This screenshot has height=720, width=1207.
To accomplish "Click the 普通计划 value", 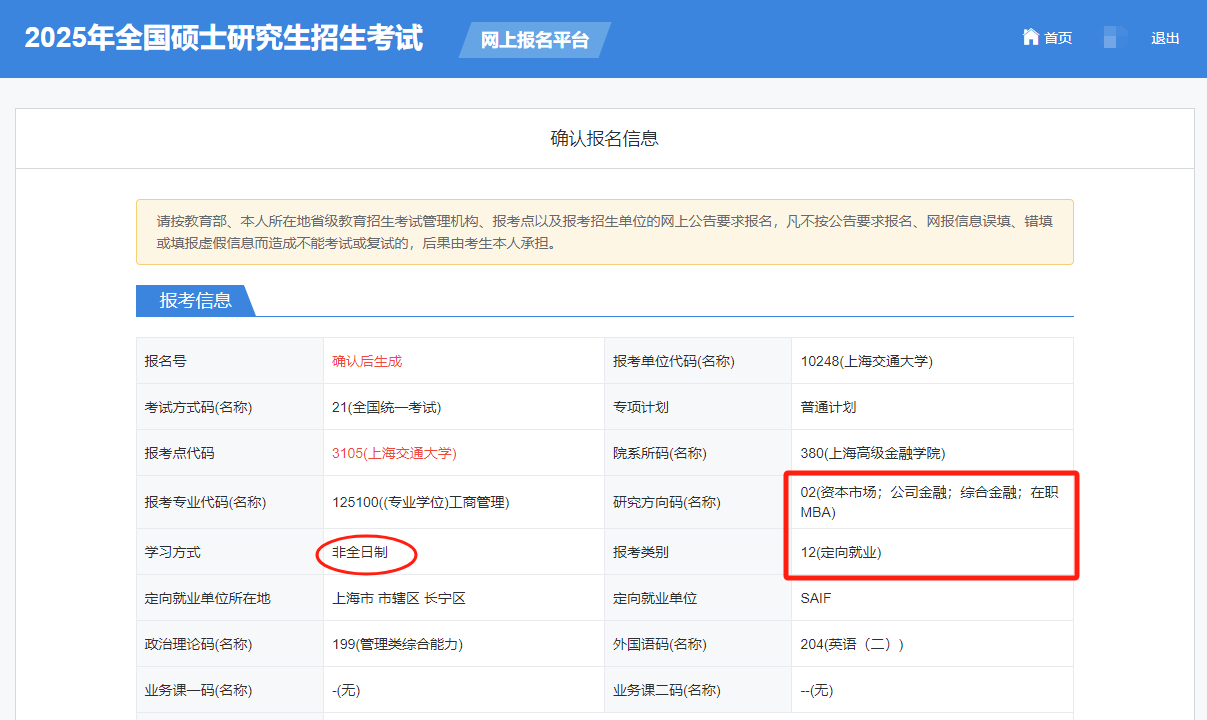I will [828, 407].
